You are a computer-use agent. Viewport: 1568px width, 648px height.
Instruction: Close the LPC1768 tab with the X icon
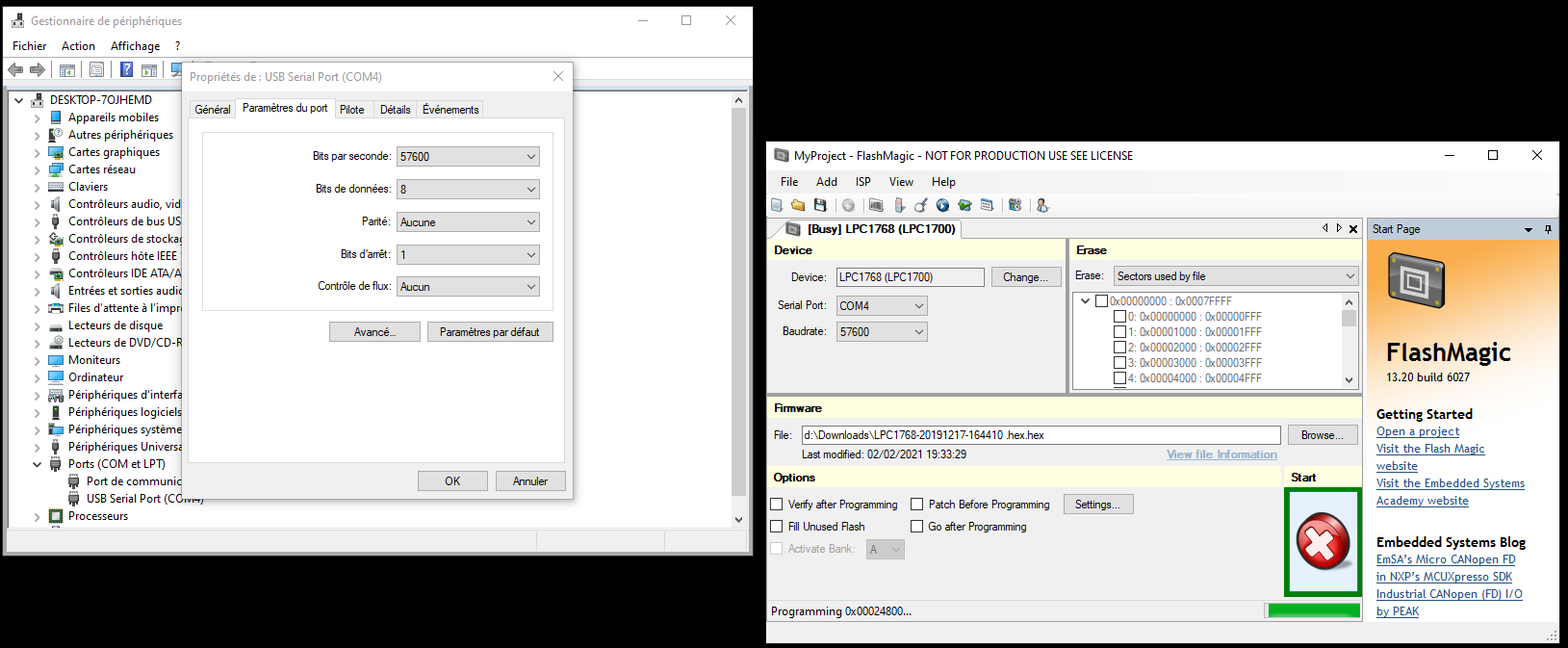(1353, 229)
